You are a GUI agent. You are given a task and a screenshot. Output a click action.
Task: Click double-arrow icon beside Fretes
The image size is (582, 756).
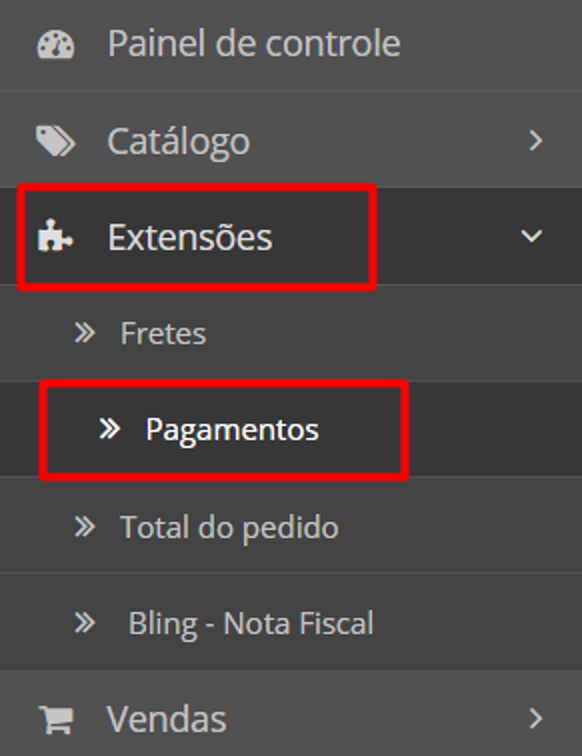pyautogui.click(x=85, y=333)
